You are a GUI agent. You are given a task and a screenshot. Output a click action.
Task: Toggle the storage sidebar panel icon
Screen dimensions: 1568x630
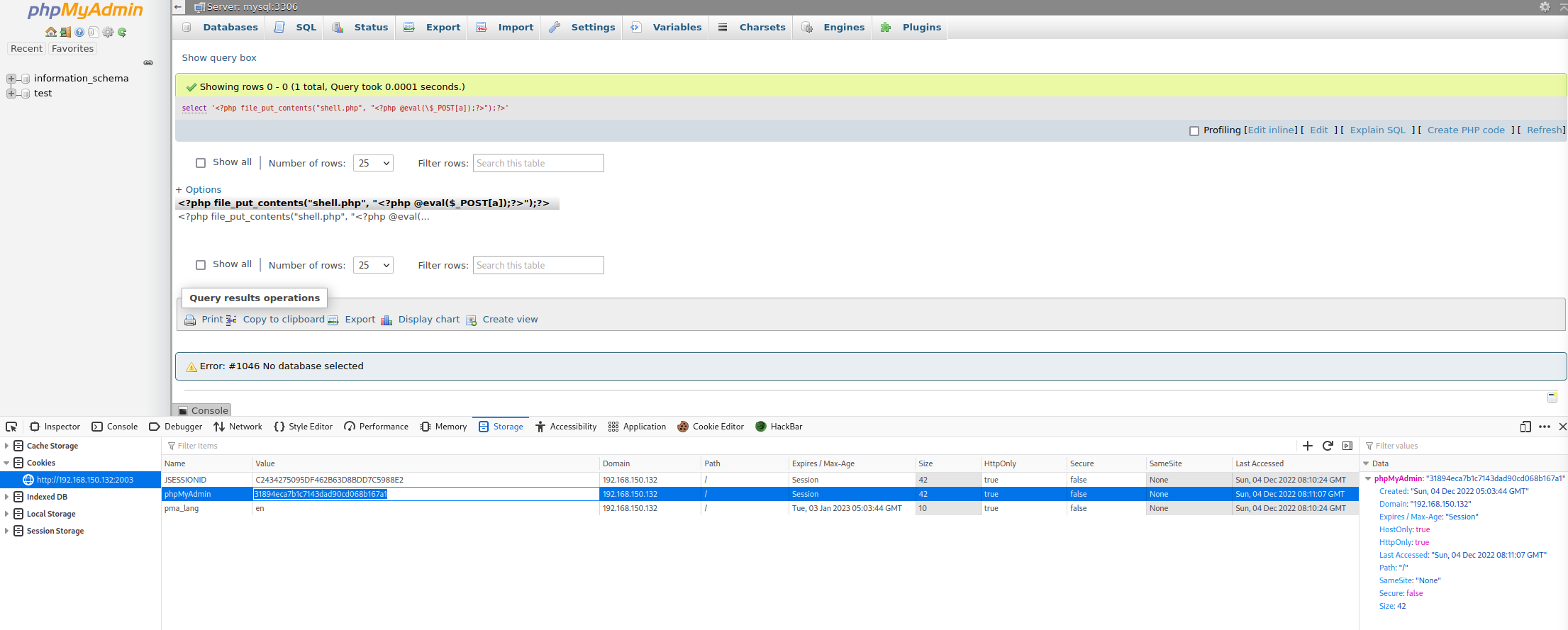coord(1347,446)
